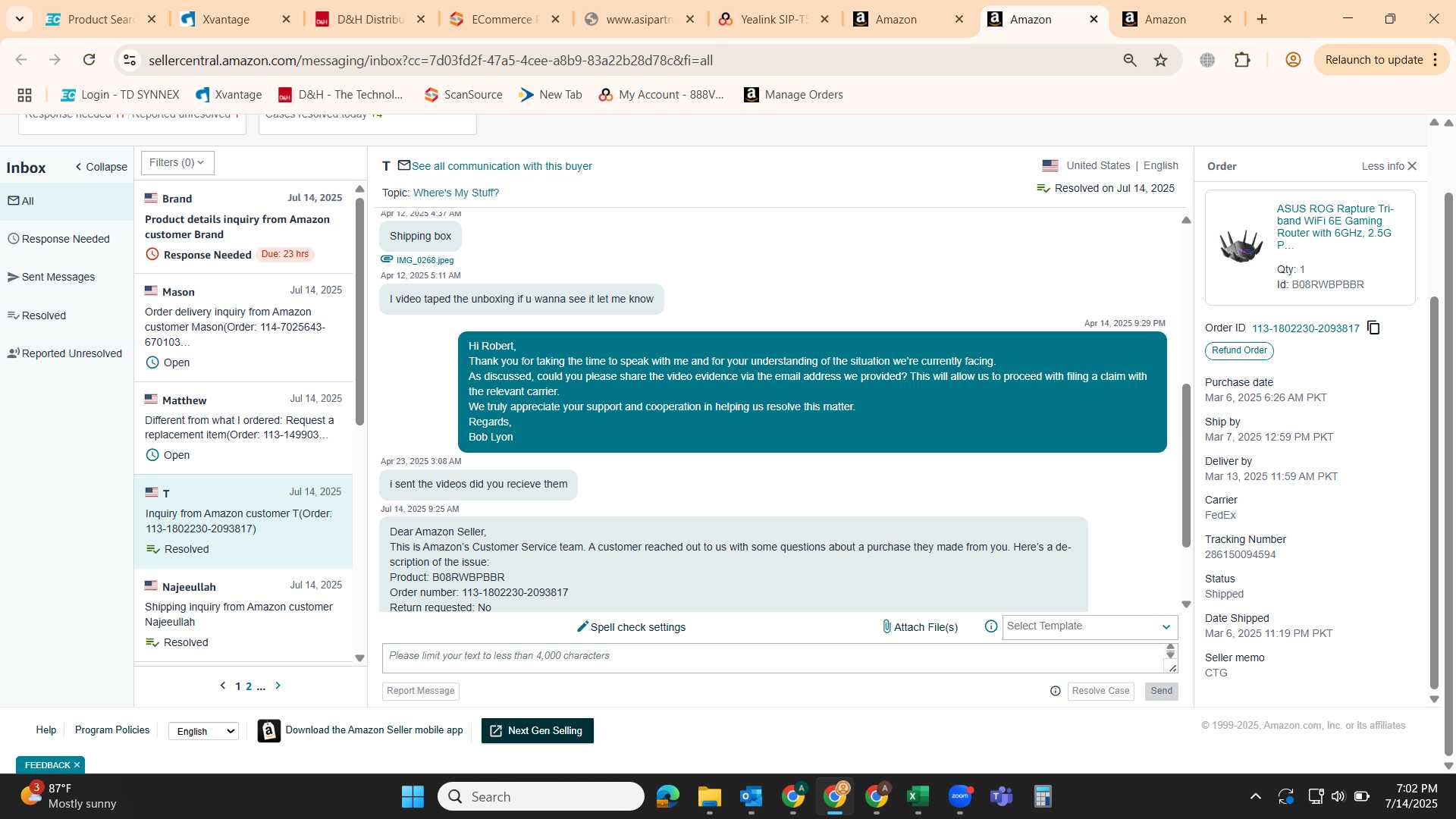This screenshot has width=1456, height=819.
Task: View site information icon in address bar
Action: [130, 60]
